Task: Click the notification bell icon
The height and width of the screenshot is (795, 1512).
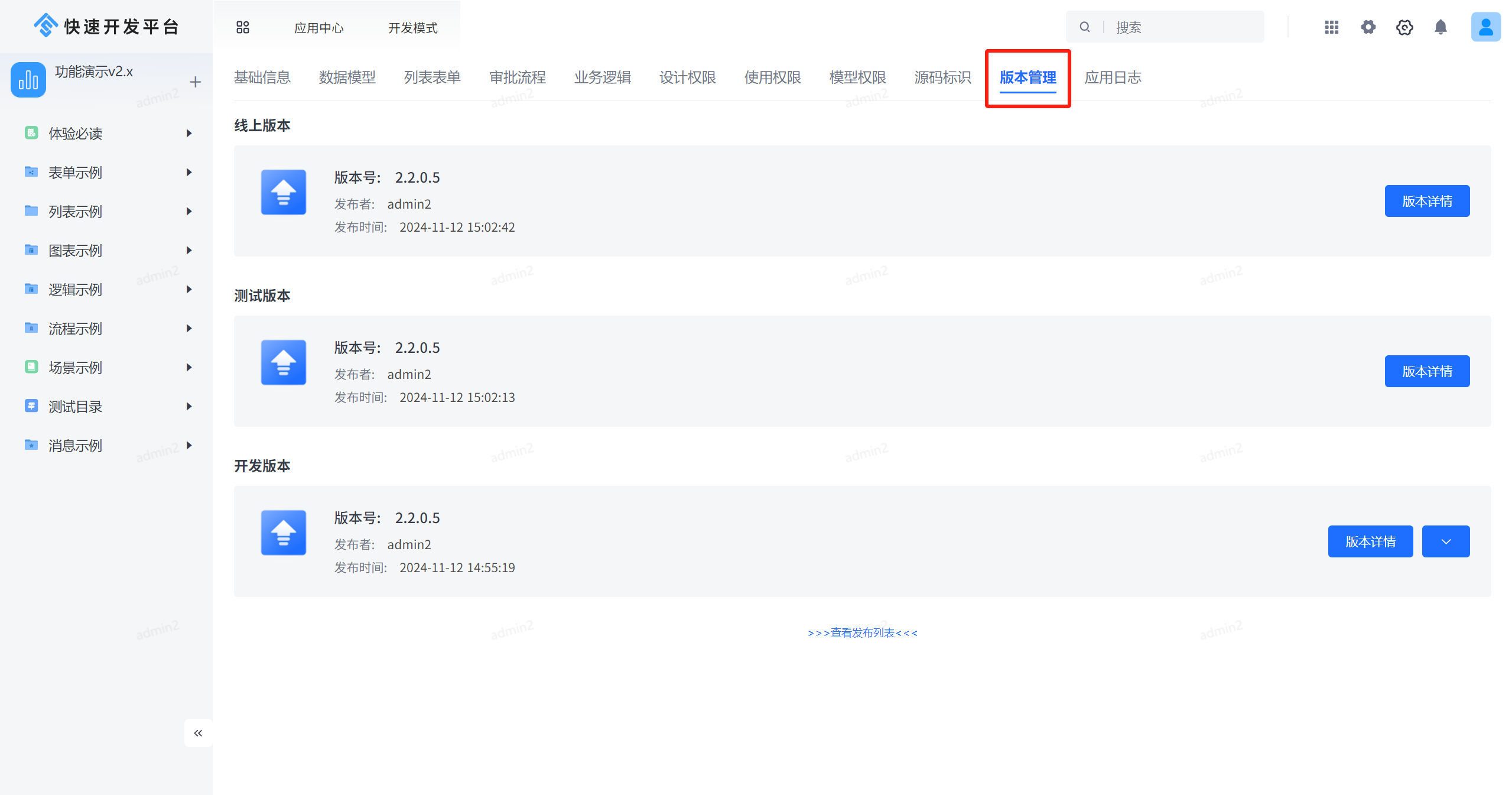Action: 1441,27
